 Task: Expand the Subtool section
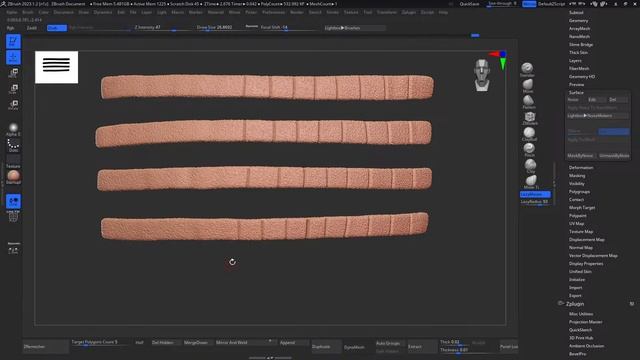tap(576, 12)
